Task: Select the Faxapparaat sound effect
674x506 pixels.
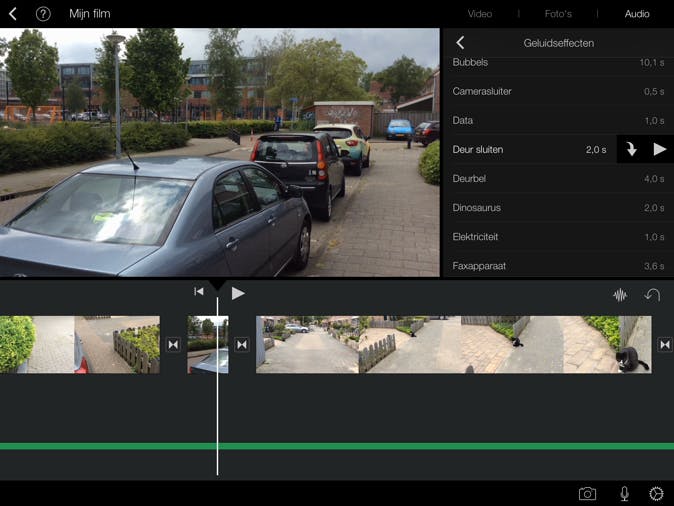Action: 558,266
